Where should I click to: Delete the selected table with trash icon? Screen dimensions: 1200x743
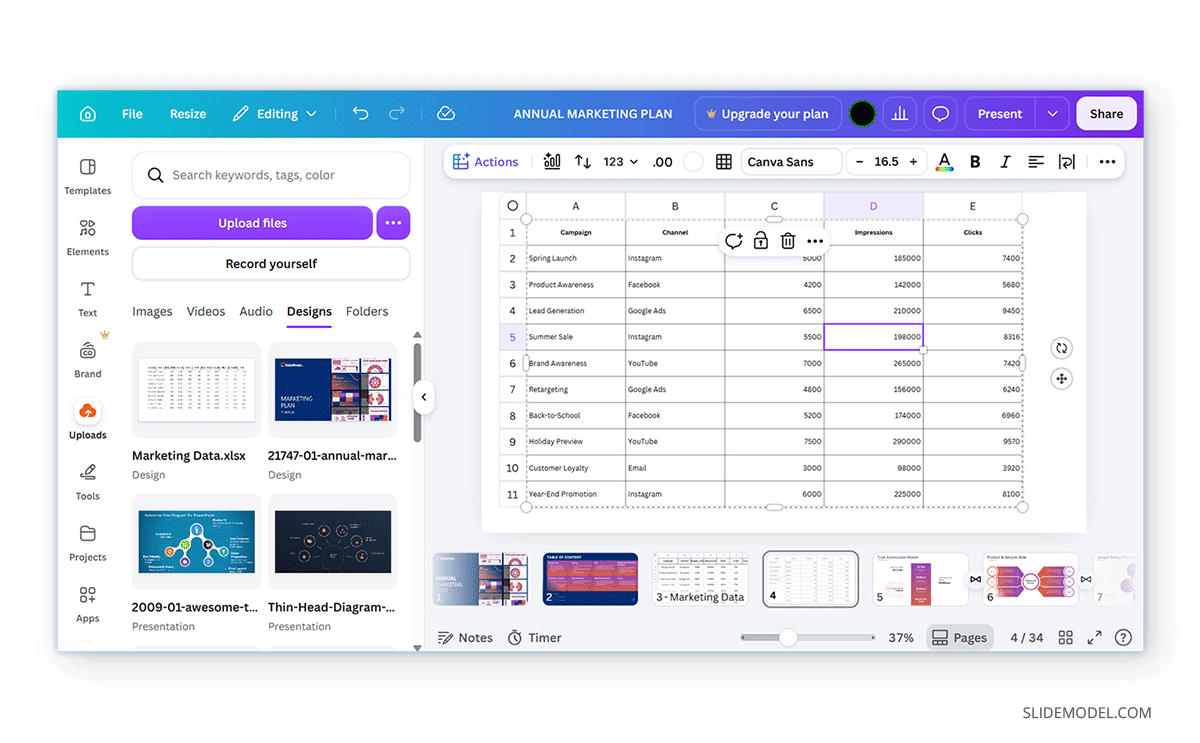[788, 241]
